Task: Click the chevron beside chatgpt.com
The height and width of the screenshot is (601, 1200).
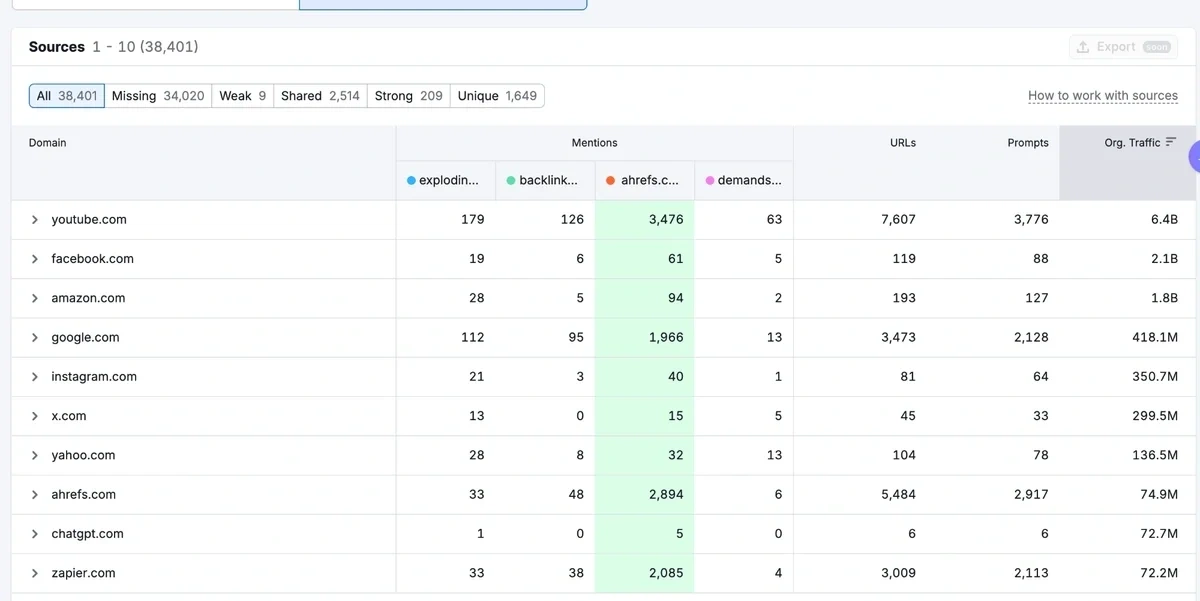Action: pos(34,533)
